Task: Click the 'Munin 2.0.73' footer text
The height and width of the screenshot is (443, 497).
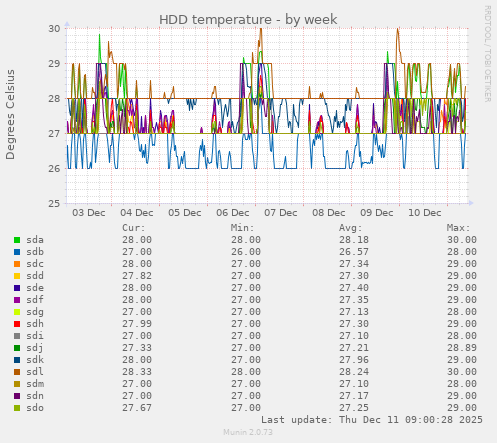Action: point(248,432)
